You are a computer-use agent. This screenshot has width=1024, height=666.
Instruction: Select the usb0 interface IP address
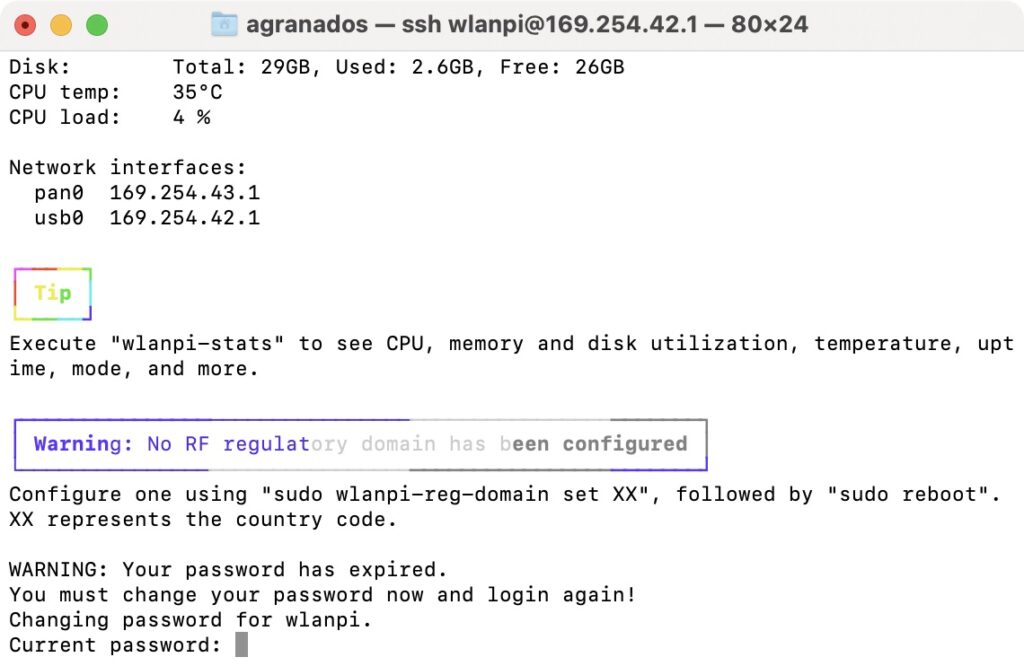coord(186,217)
